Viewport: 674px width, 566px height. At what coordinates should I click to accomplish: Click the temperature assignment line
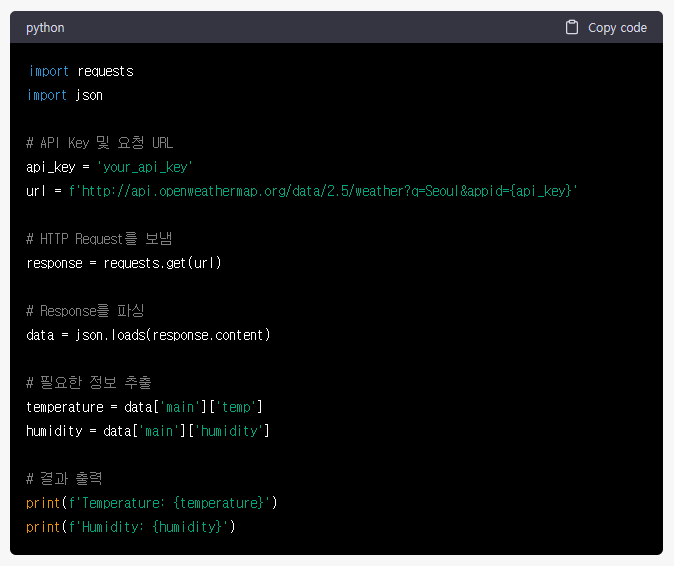point(144,407)
